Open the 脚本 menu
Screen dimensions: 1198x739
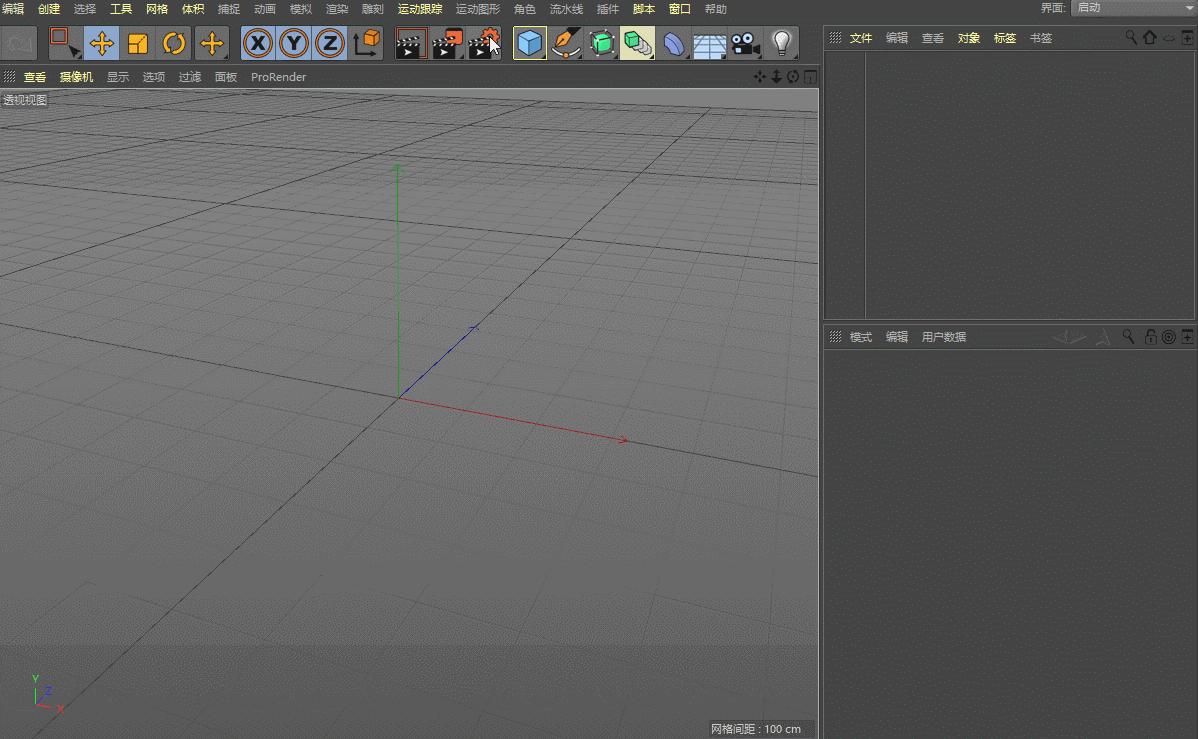point(644,9)
